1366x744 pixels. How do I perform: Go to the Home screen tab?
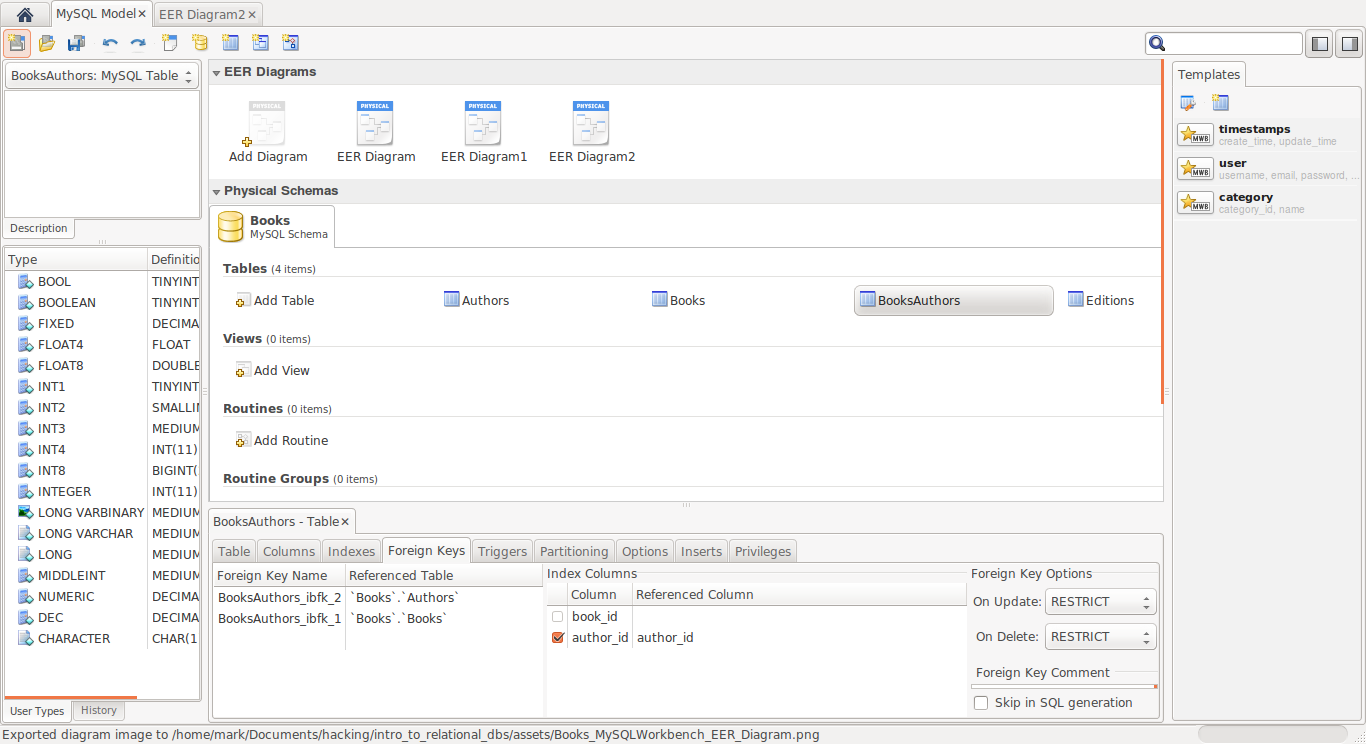(25, 14)
